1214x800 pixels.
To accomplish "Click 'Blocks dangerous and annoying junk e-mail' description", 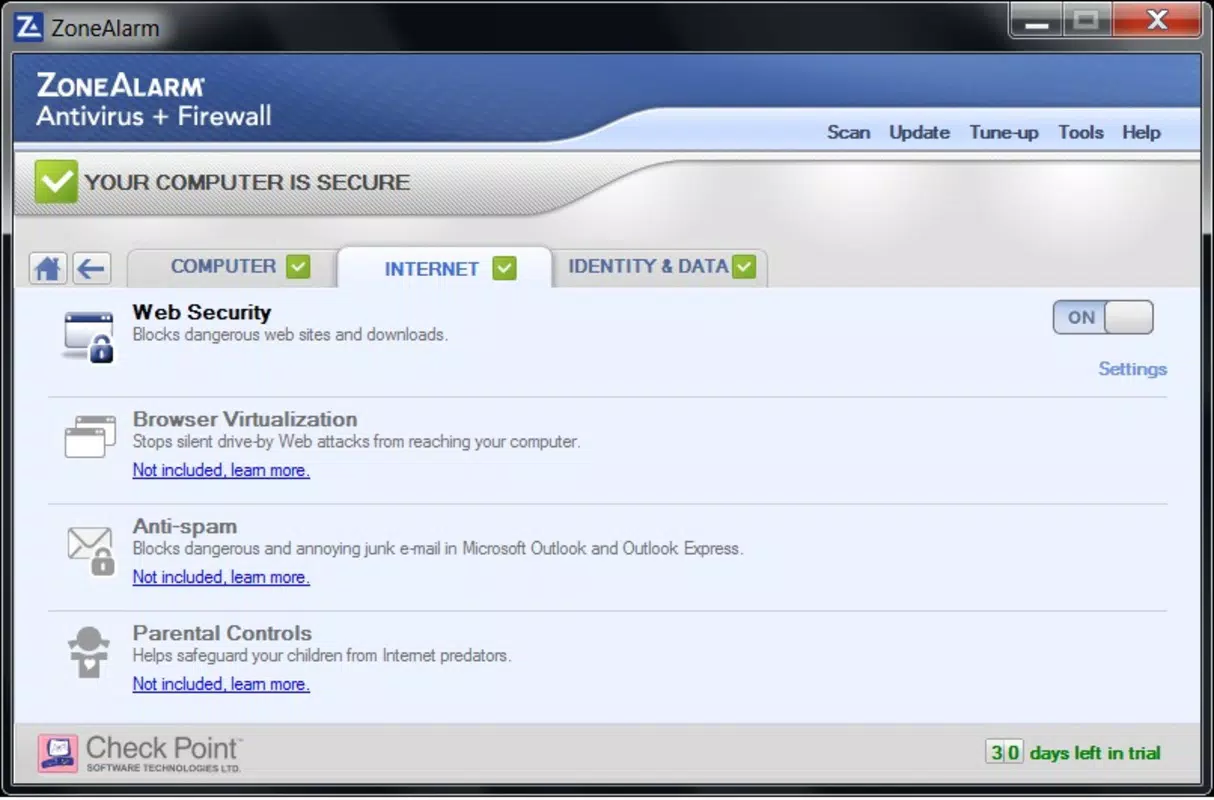I will (438, 548).
